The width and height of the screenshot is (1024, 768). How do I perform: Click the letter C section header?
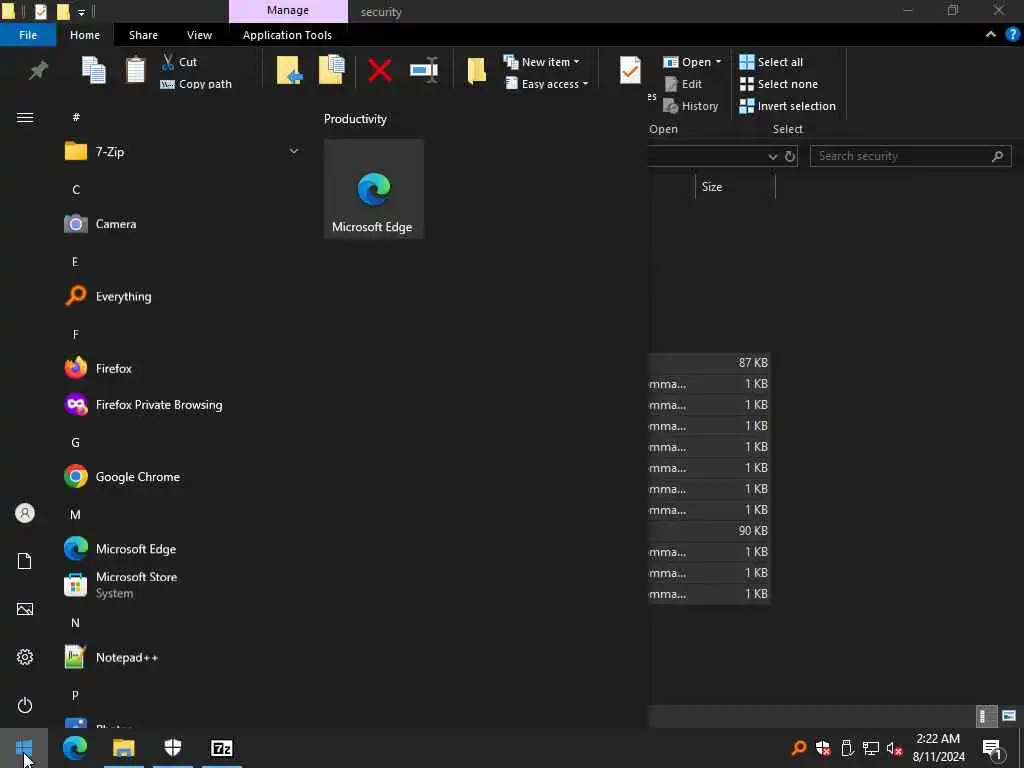(76, 190)
